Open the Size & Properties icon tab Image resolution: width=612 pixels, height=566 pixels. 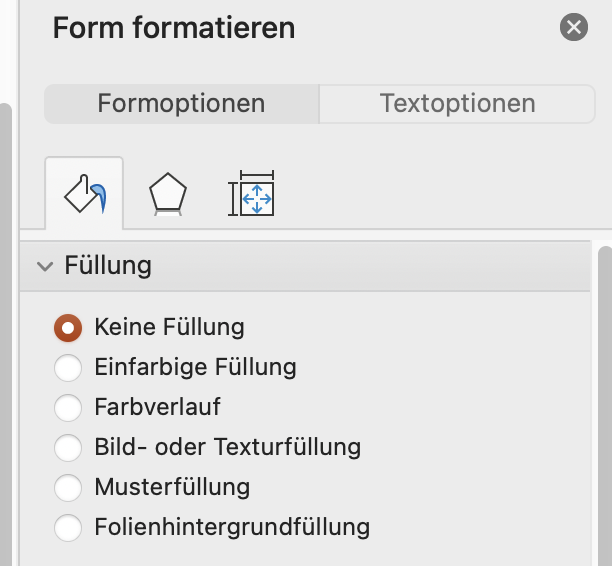[251, 193]
